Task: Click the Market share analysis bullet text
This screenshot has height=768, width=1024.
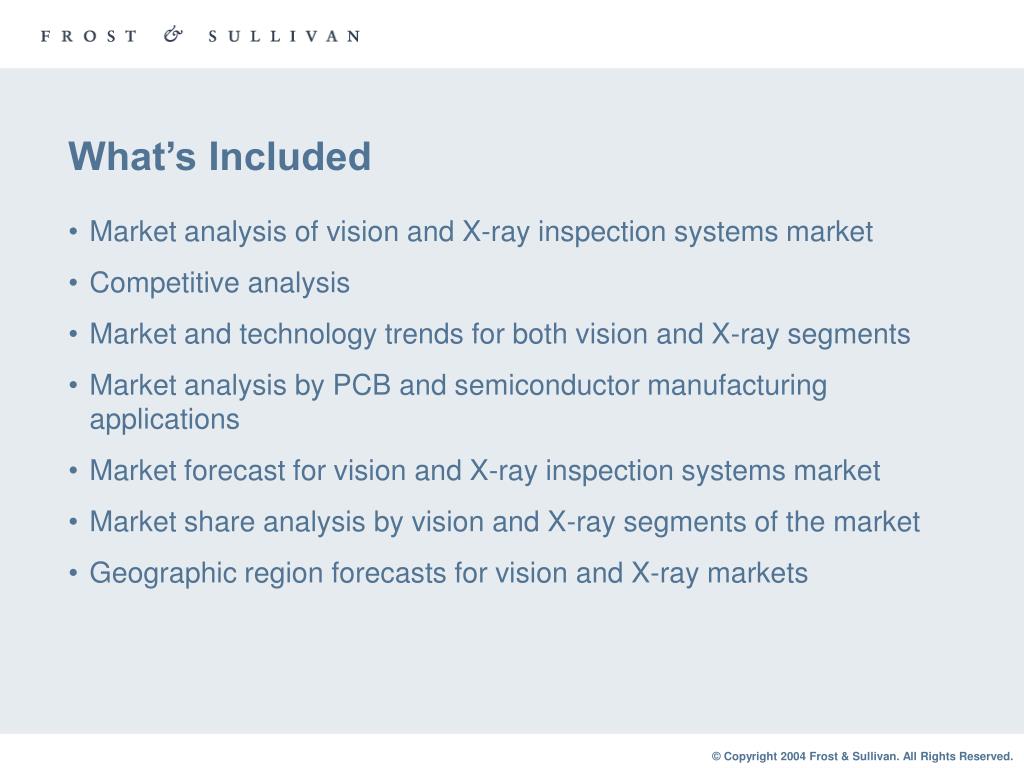Action: (504, 522)
